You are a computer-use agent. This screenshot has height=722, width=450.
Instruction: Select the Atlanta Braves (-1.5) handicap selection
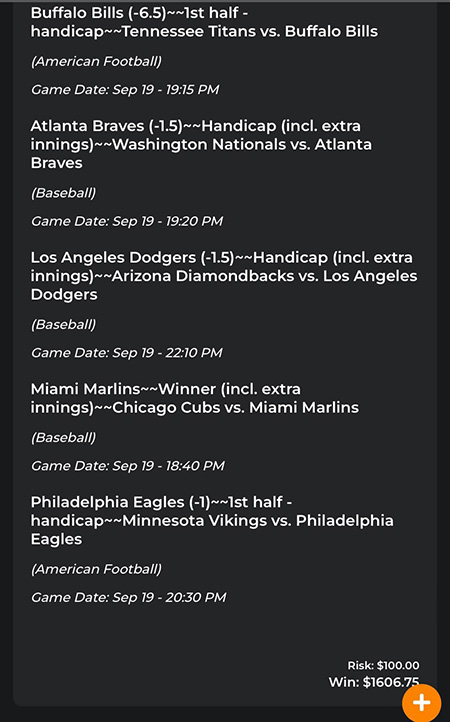(x=201, y=144)
